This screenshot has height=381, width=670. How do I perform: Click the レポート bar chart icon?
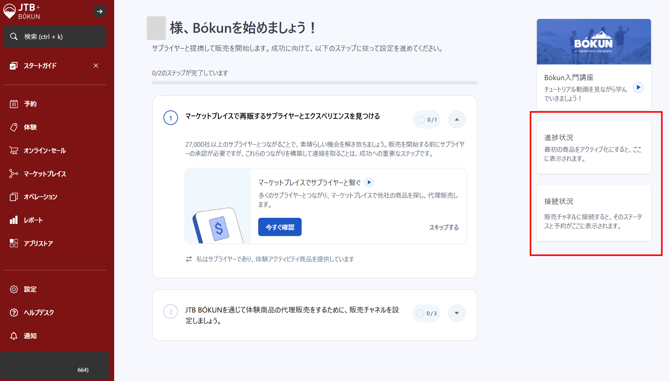[14, 220]
